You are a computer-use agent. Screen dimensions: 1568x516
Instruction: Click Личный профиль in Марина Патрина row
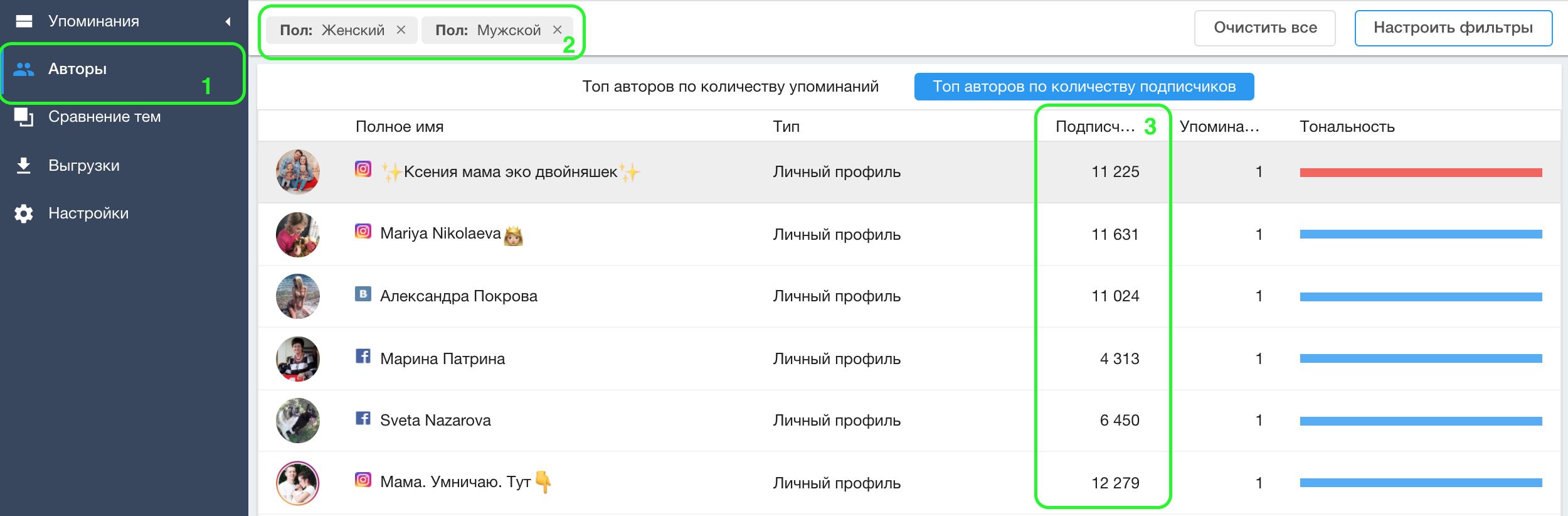[837, 359]
